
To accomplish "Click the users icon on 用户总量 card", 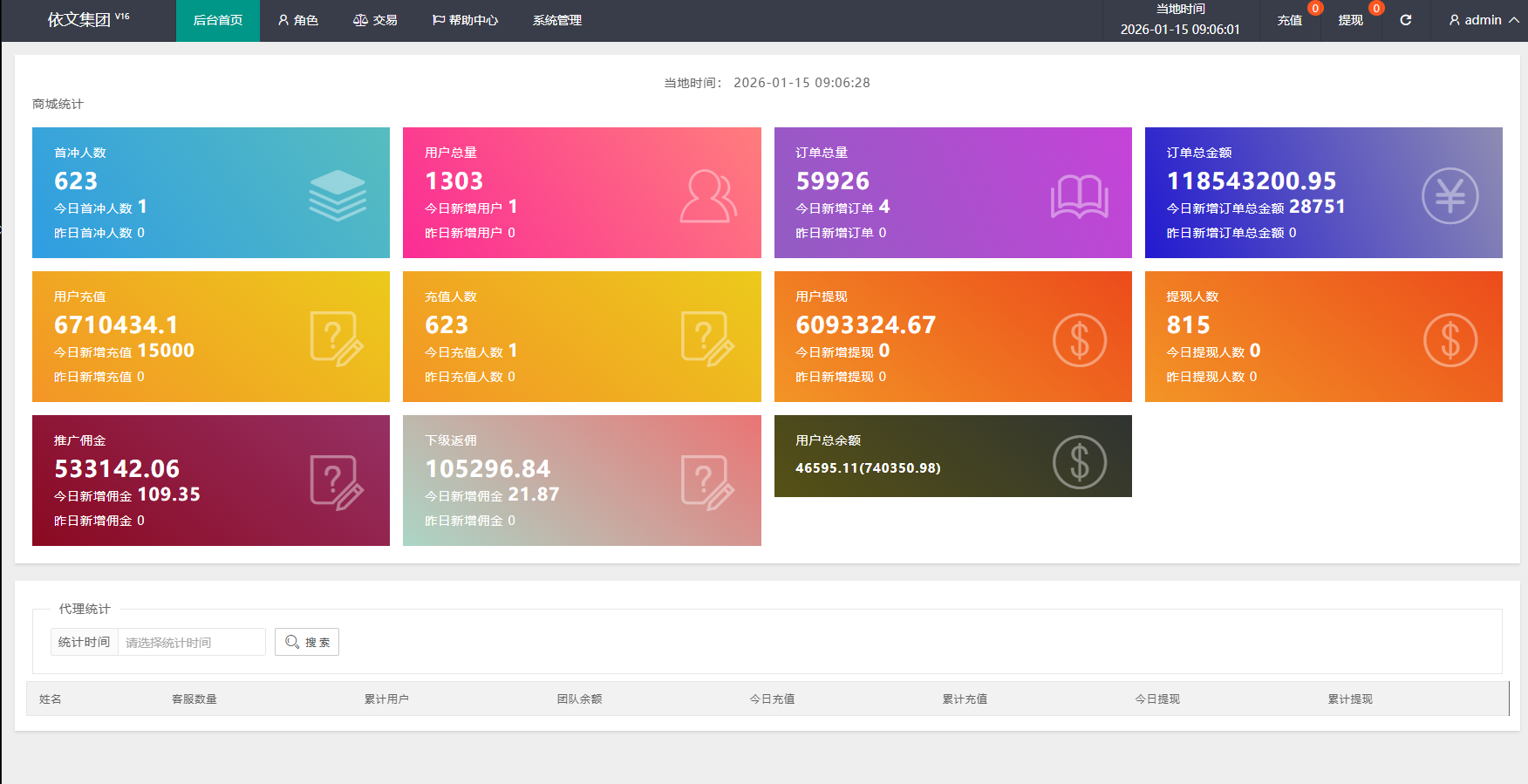I will (707, 196).
